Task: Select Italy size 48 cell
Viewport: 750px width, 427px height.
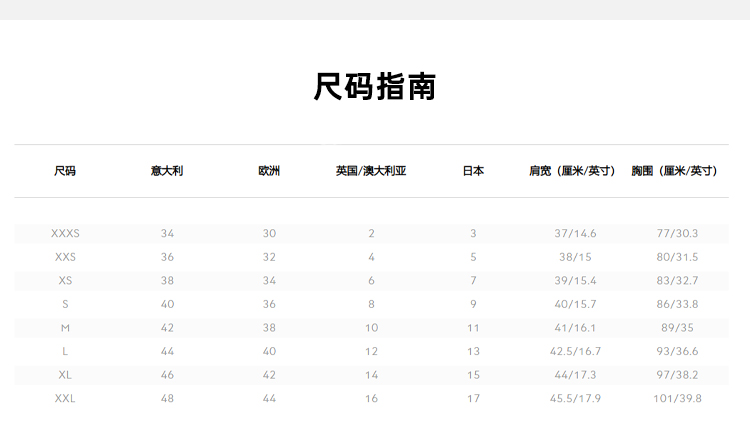Action: (x=167, y=398)
